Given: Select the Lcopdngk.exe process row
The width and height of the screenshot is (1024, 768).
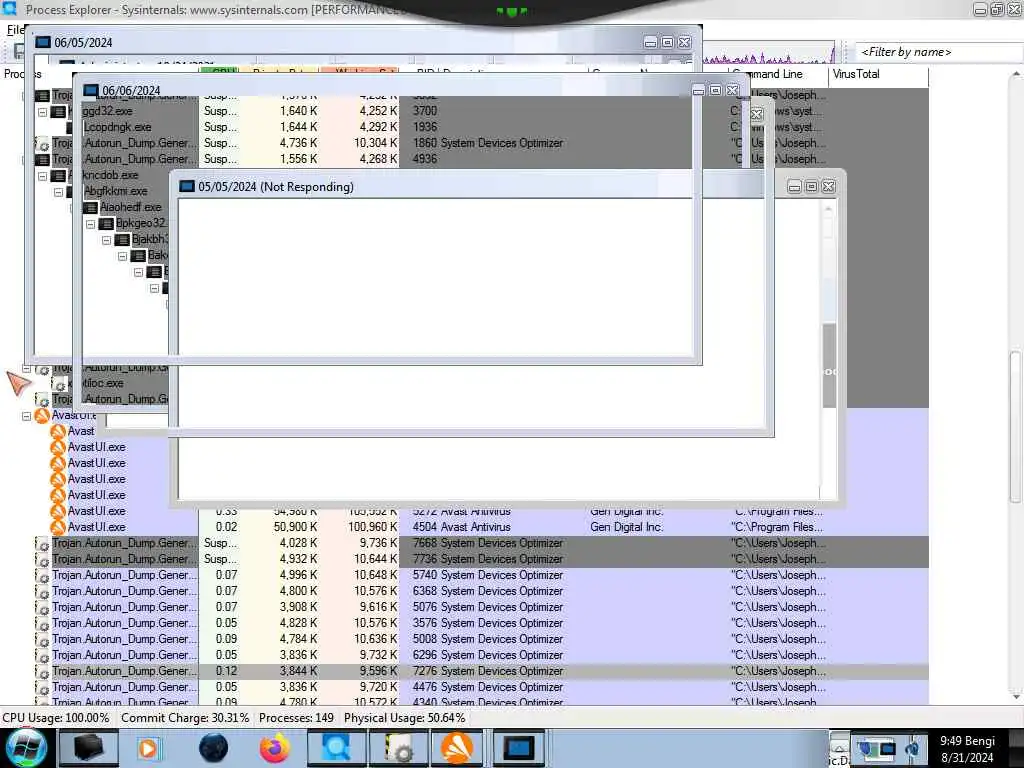Looking at the screenshot, I should (118, 127).
